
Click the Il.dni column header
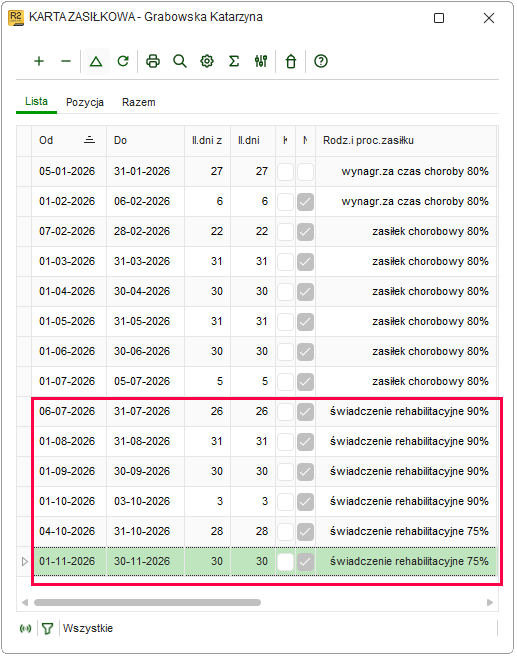pos(253,141)
